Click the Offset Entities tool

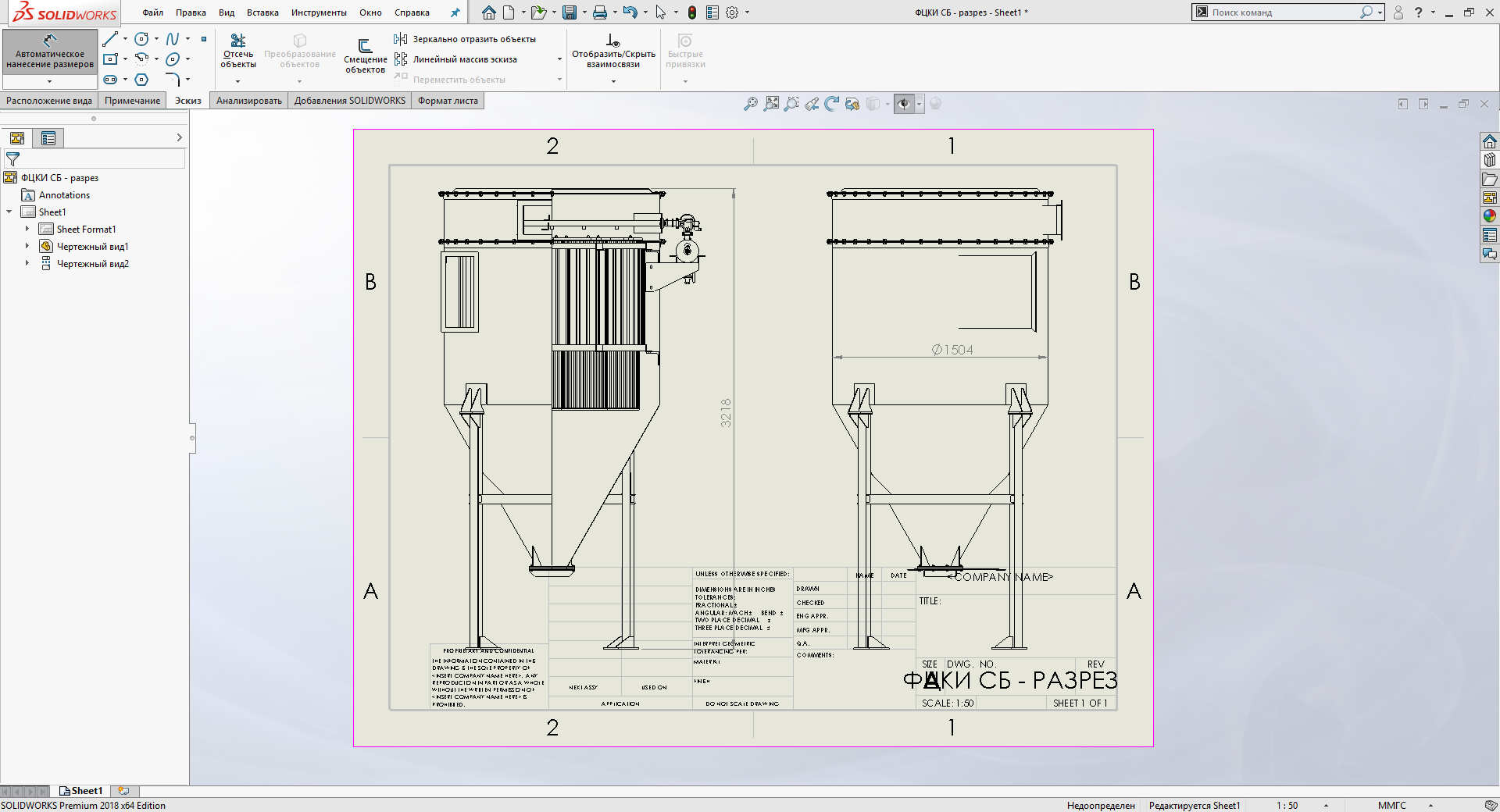click(x=365, y=55)
